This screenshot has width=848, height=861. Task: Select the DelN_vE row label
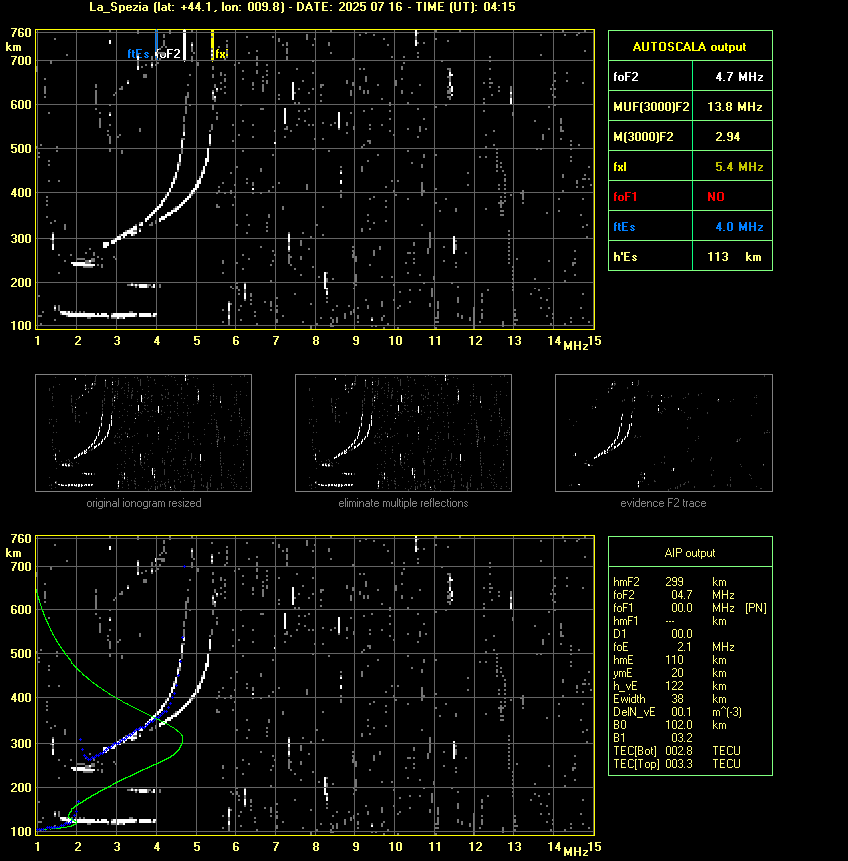tap(634, 712)
